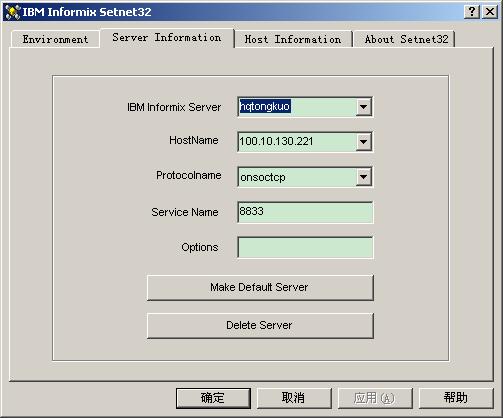
Task: Expand the Protocolname dropdown arrow
Action: pos(363,177)
